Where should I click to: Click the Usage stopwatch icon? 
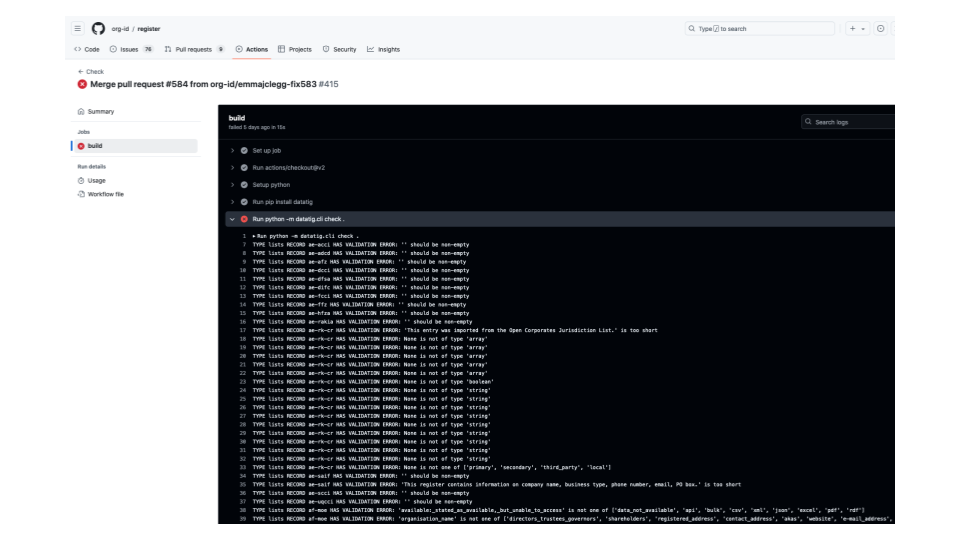[81, 181]
